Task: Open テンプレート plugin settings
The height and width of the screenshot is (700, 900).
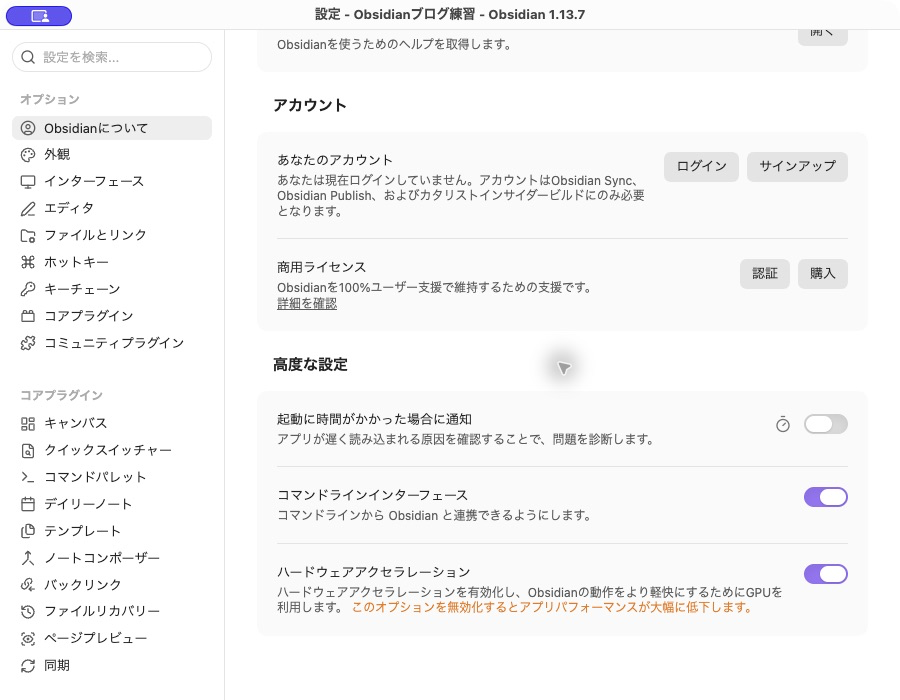Action: pos(112,531)
